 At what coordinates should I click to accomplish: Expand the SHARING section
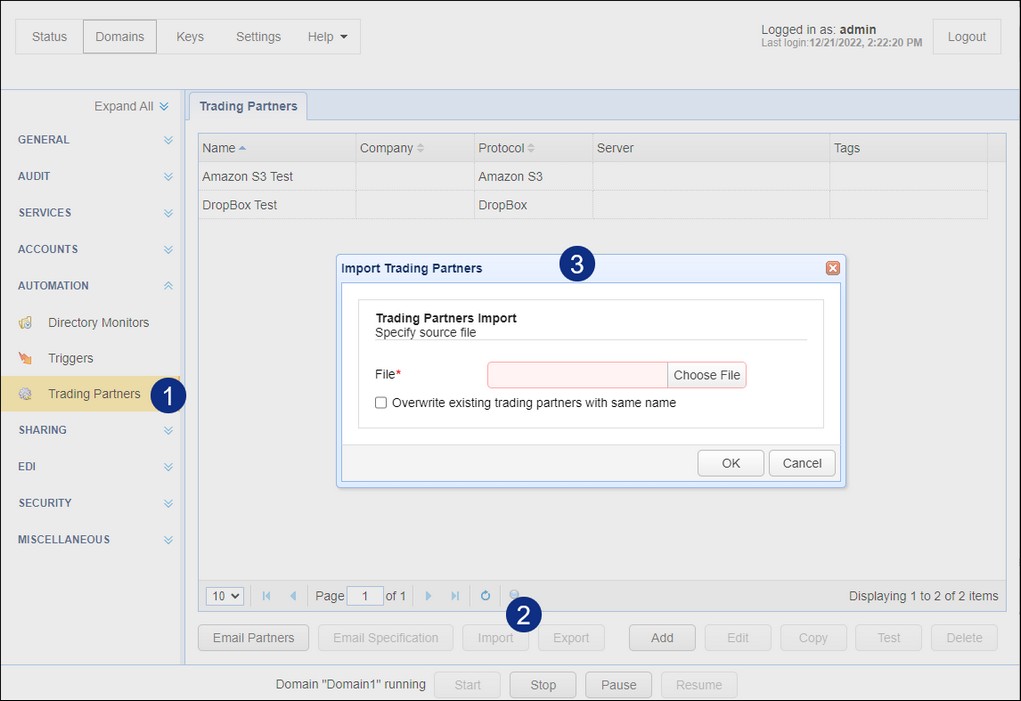(x=168, y=430)
